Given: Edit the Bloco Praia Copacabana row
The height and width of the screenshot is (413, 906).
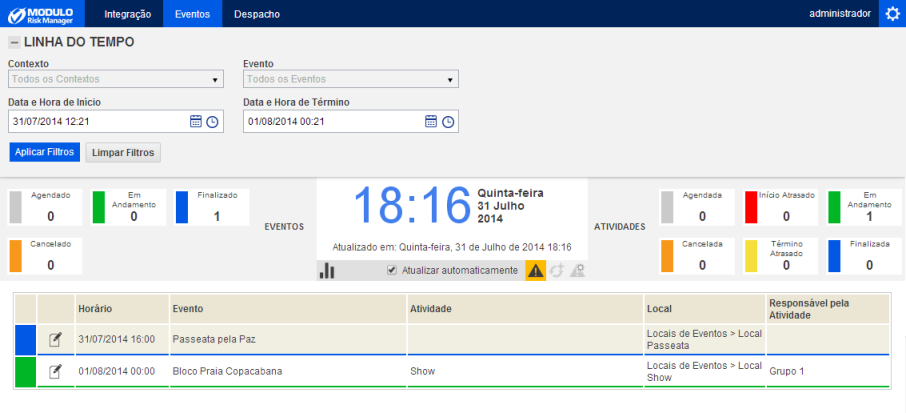Looking at the screenshot, I should [55, 371].
